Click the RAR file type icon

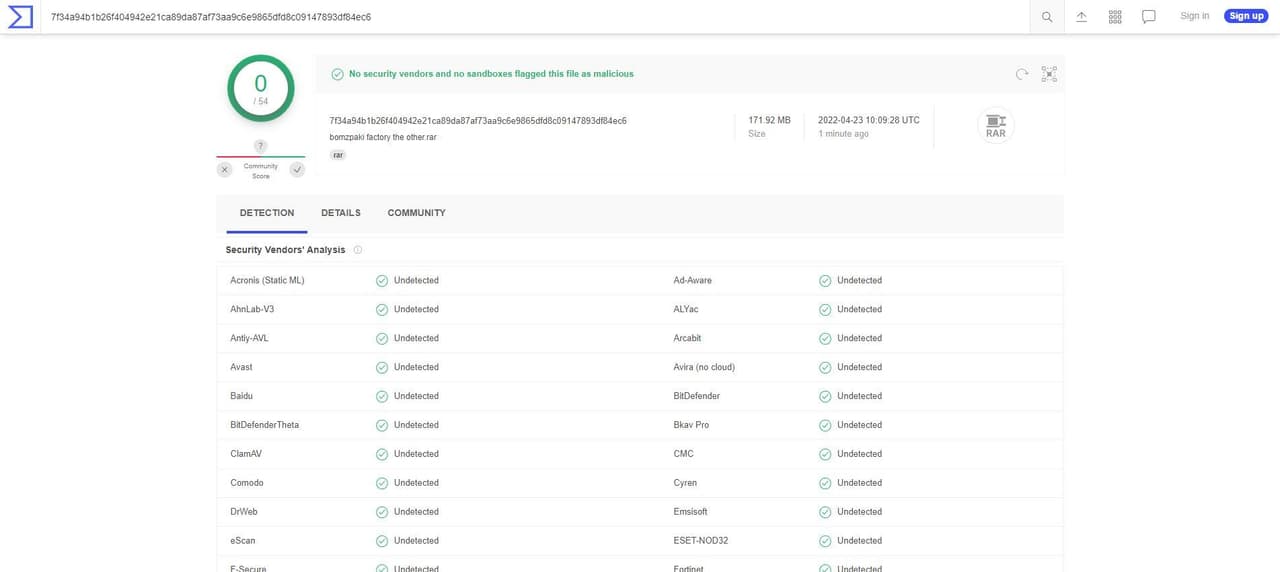(995, 125)
